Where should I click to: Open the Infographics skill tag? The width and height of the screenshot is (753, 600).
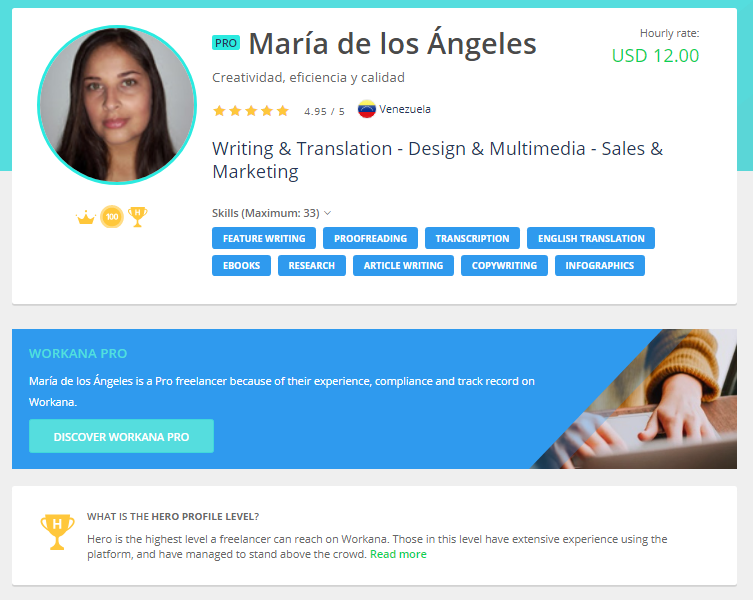[x=600, y=265]
